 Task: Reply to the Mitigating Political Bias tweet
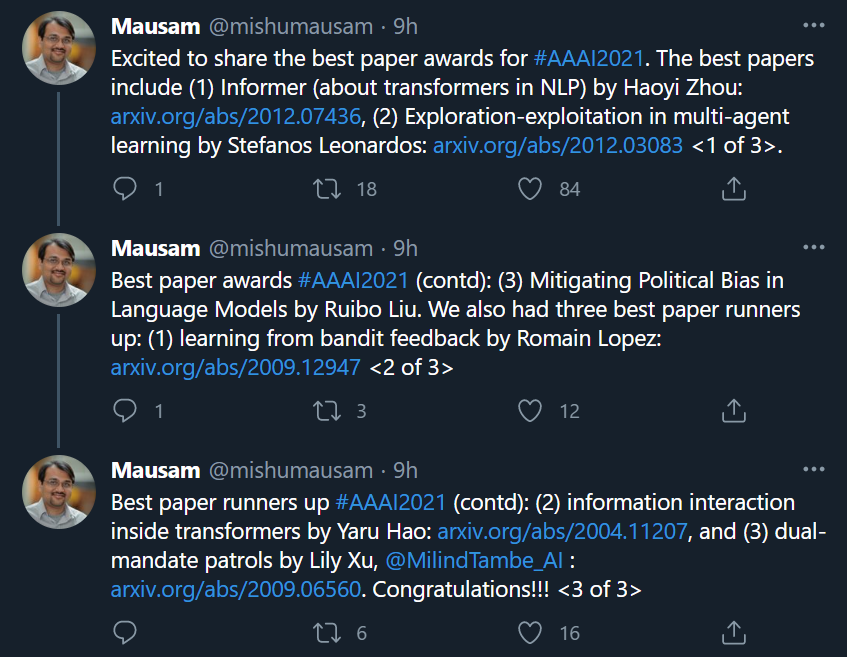[125, 410]
